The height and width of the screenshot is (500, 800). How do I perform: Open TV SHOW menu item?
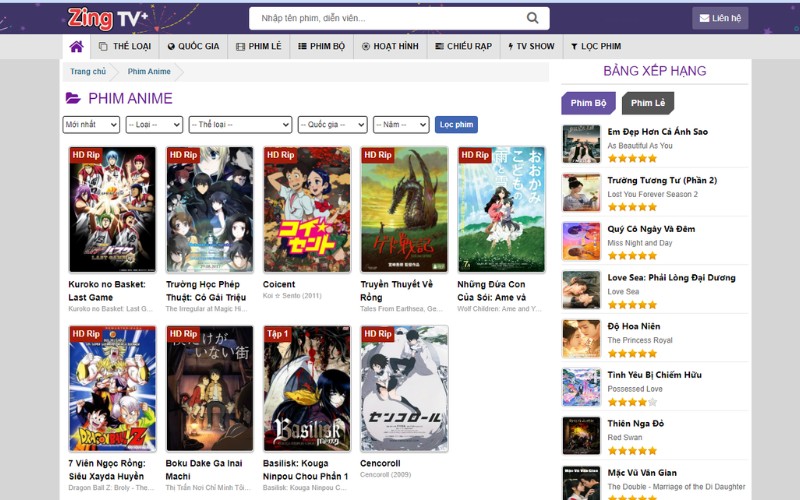pyautogui.click(x=532, y=46)
